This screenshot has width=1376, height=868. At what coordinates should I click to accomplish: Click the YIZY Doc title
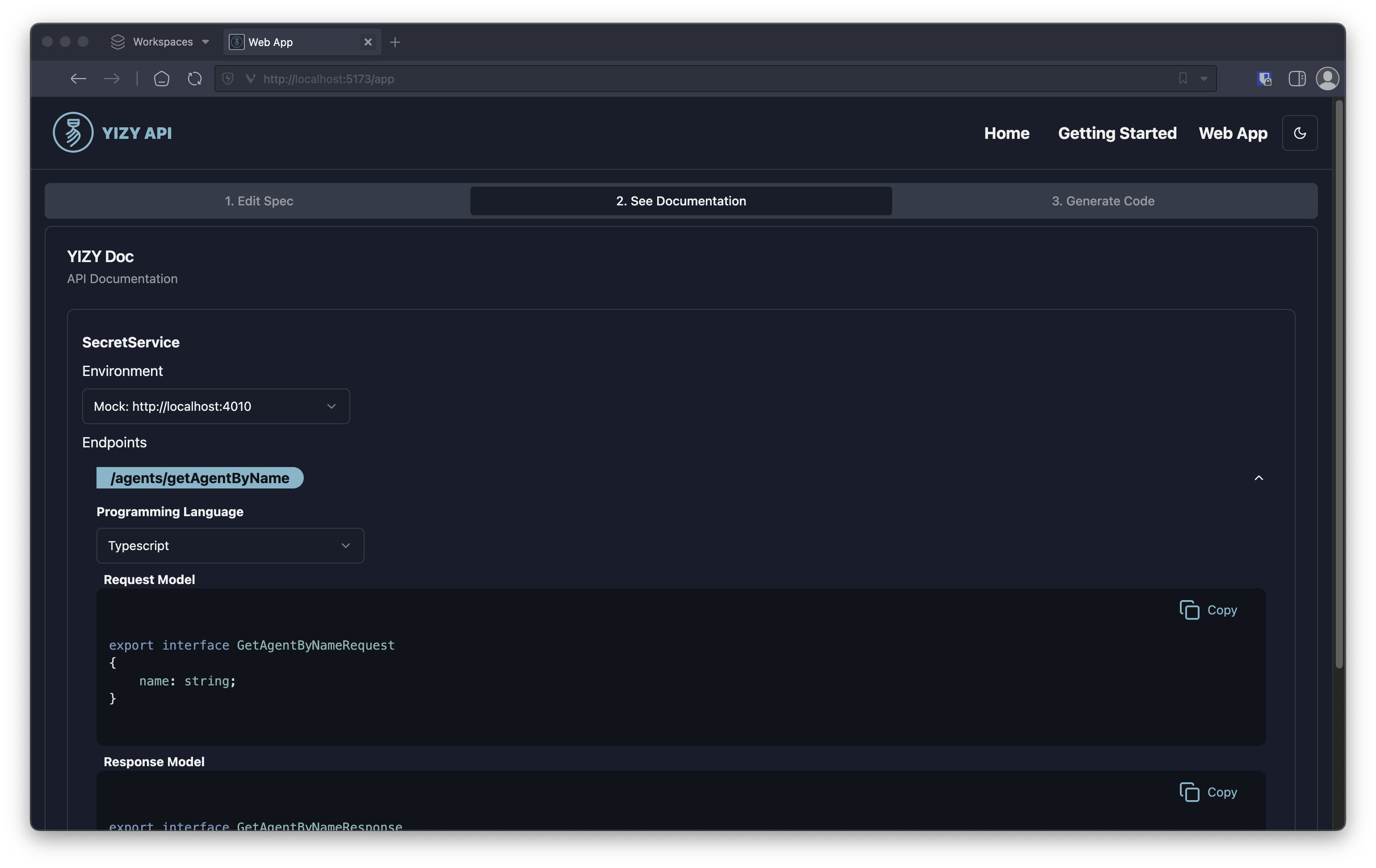click(x=100, y=256)
